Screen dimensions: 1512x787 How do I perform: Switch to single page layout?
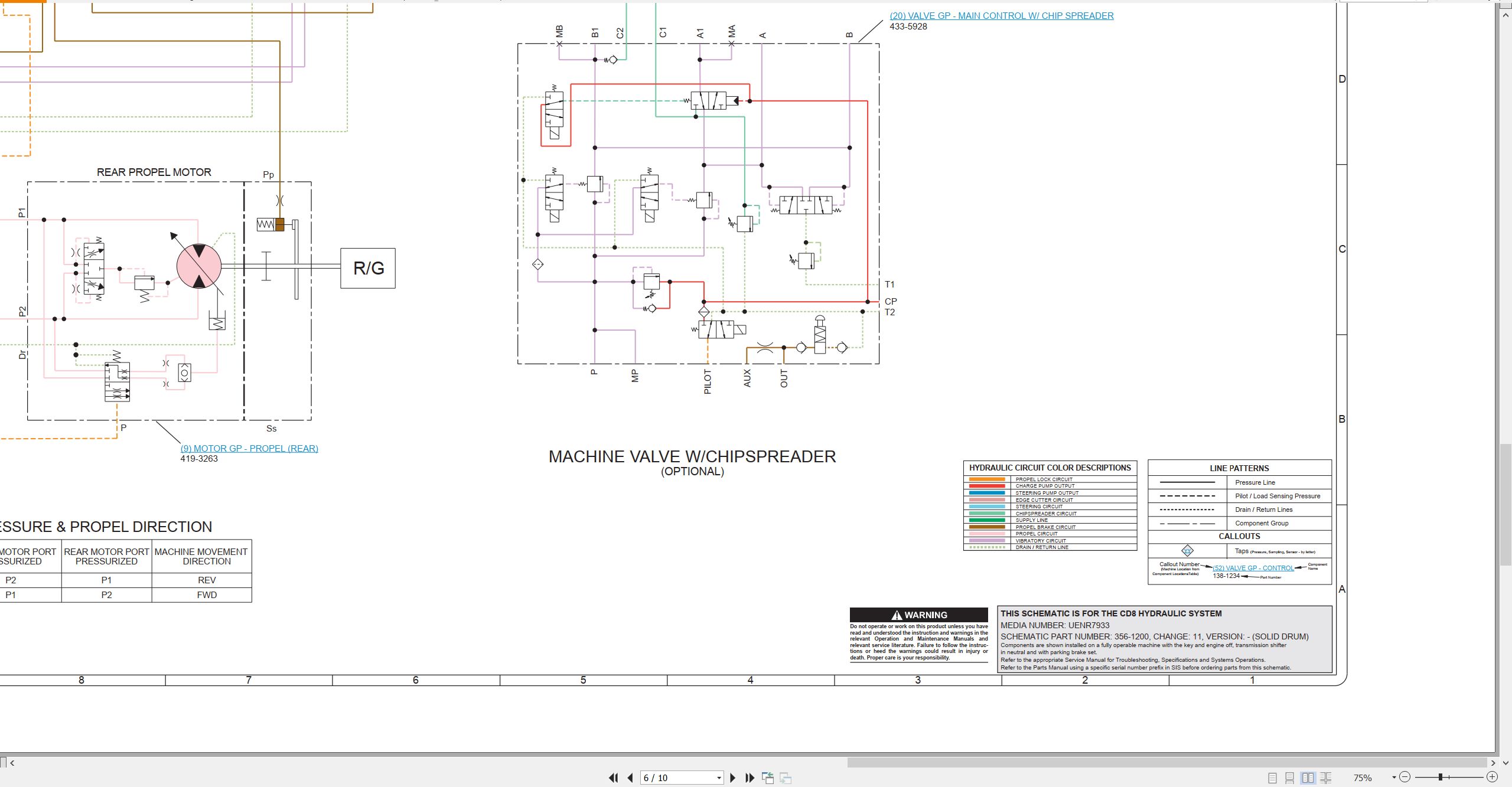(1273, 778)
